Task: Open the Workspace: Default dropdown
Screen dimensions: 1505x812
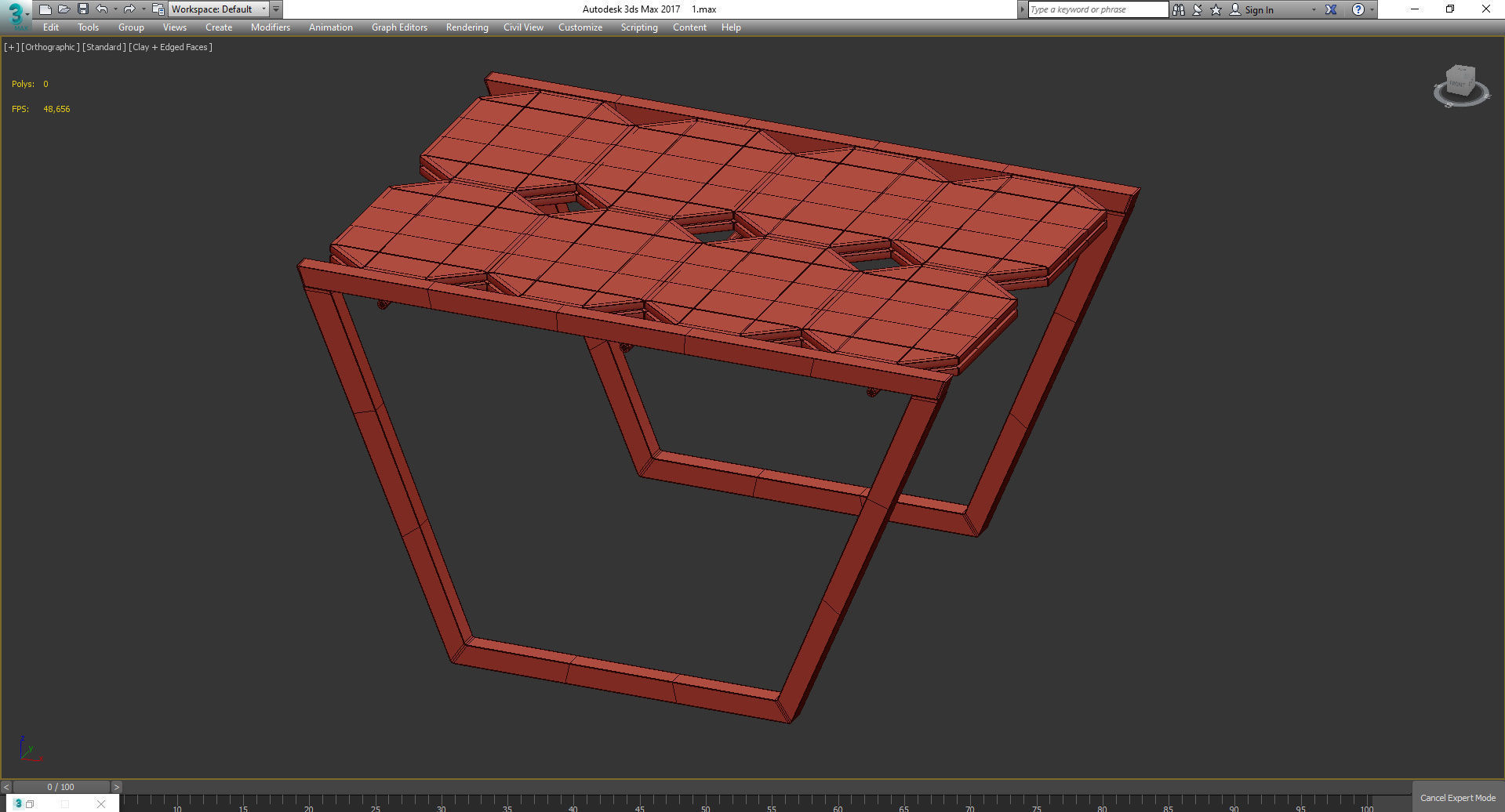Action: click(x=219, y=9)
